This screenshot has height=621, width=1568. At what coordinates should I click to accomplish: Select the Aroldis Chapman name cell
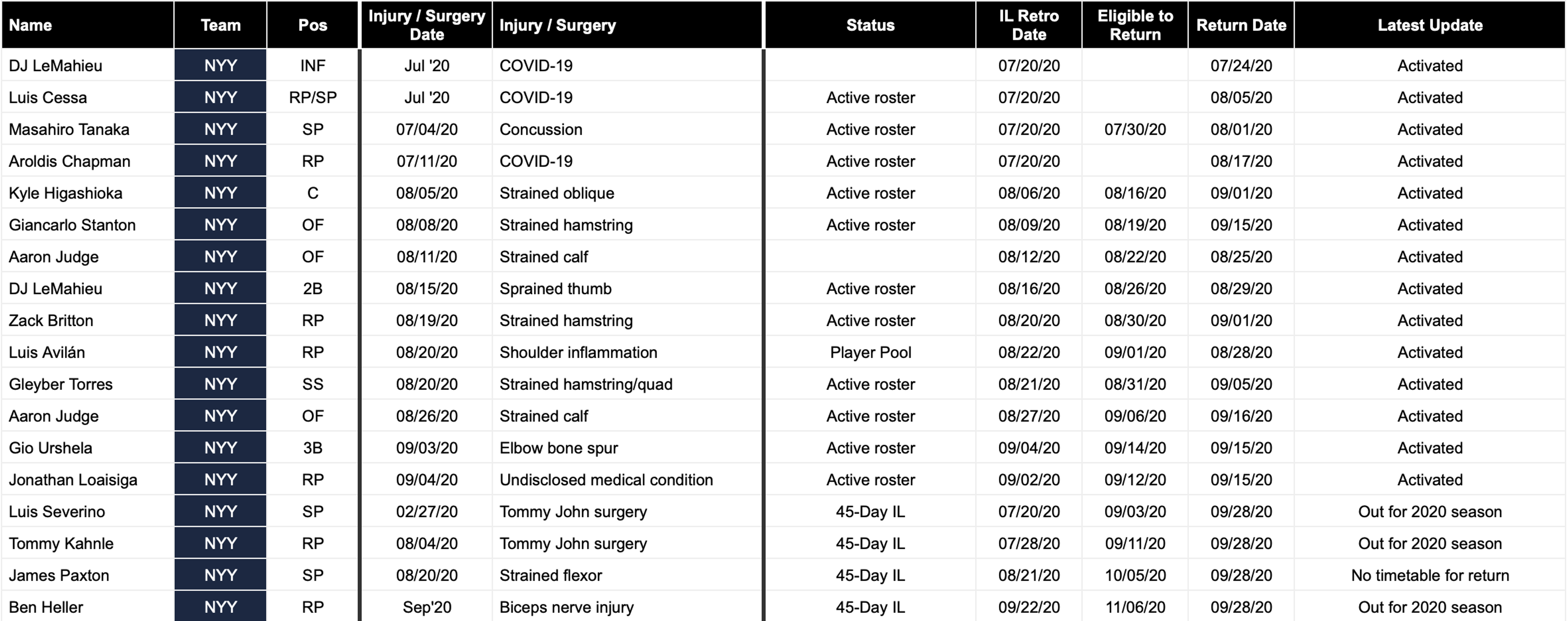[88, 161]
